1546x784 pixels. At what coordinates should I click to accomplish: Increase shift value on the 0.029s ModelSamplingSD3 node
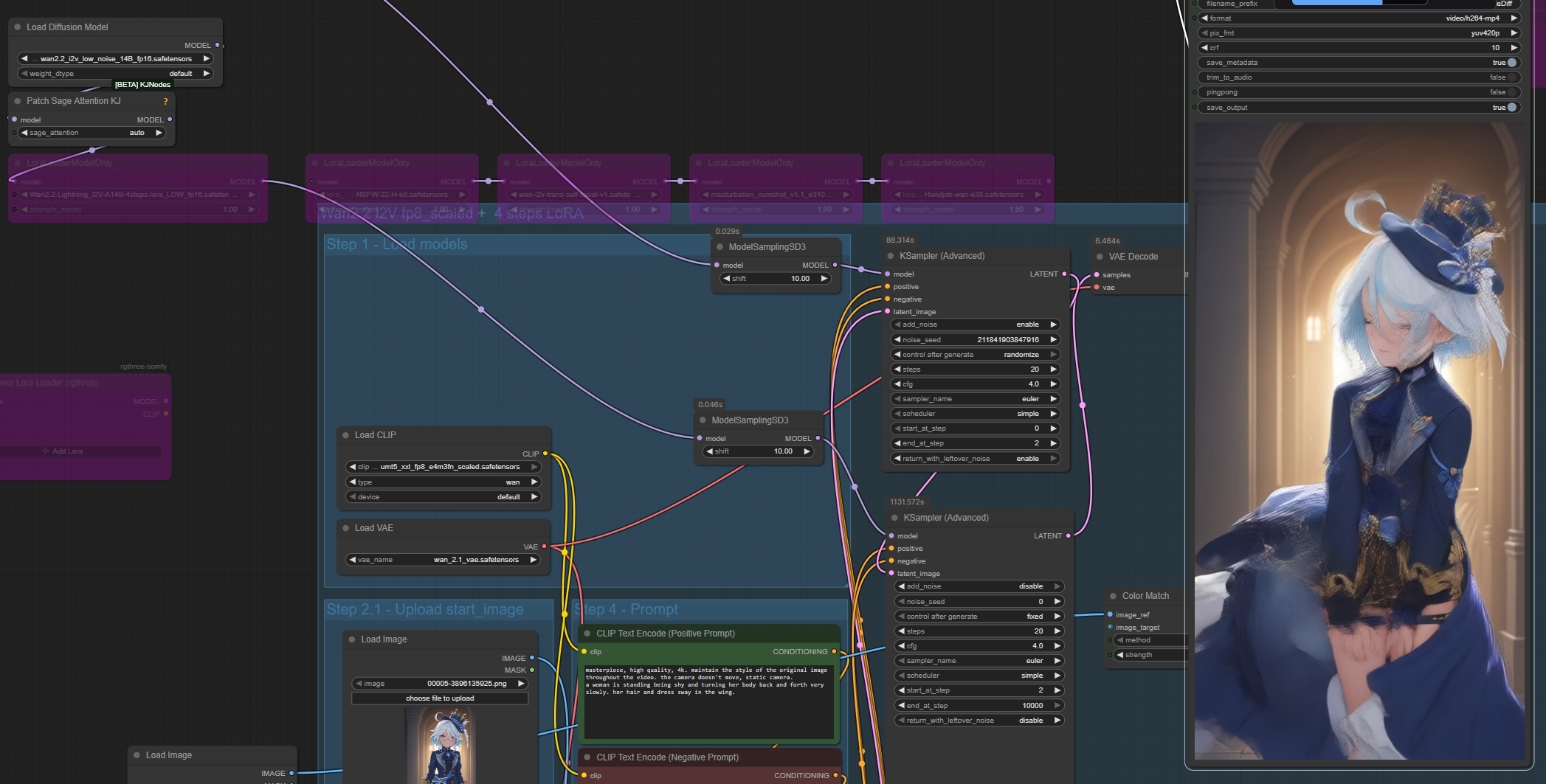pyautogui.click(x=824, y=279)
